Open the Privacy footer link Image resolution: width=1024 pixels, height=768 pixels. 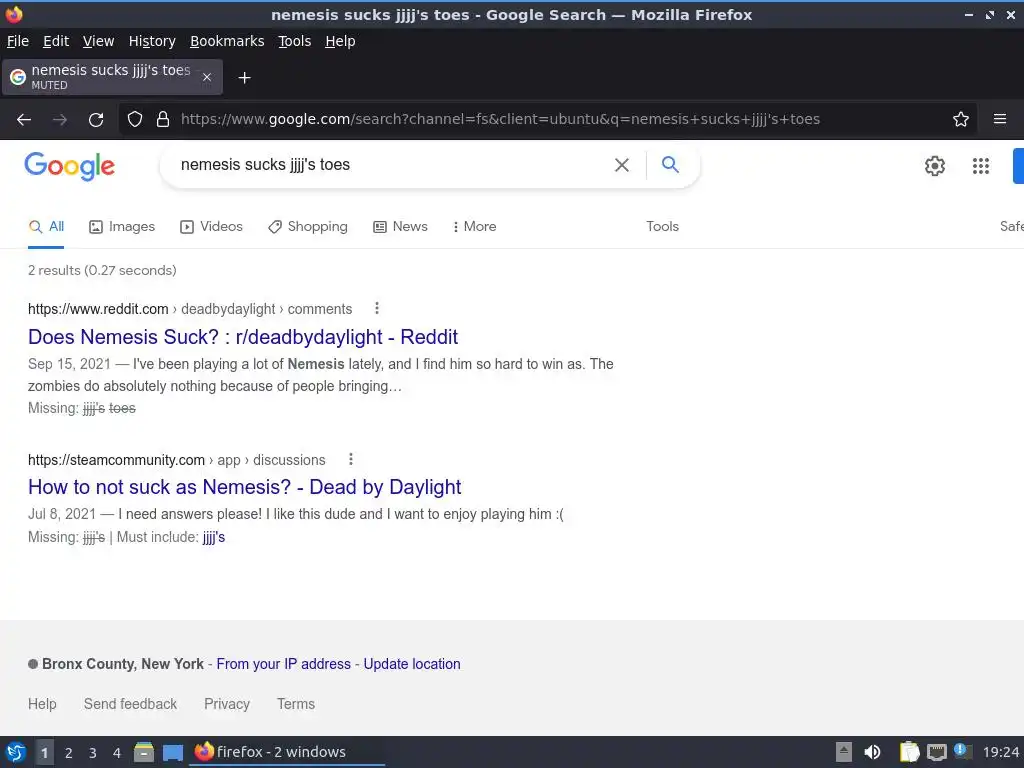(227, 704)
